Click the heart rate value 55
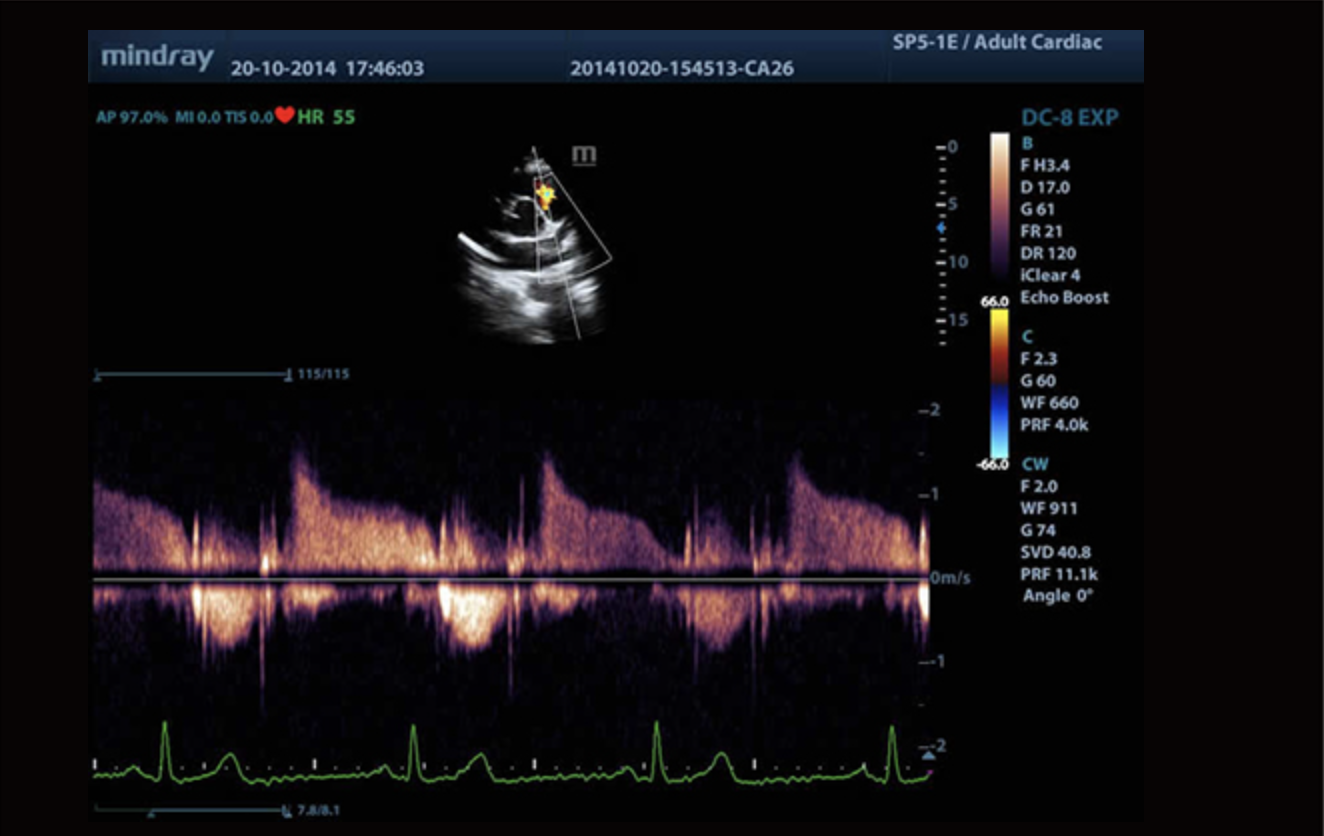The width and height of the screenshot is (1324, 836). point(344,117)
